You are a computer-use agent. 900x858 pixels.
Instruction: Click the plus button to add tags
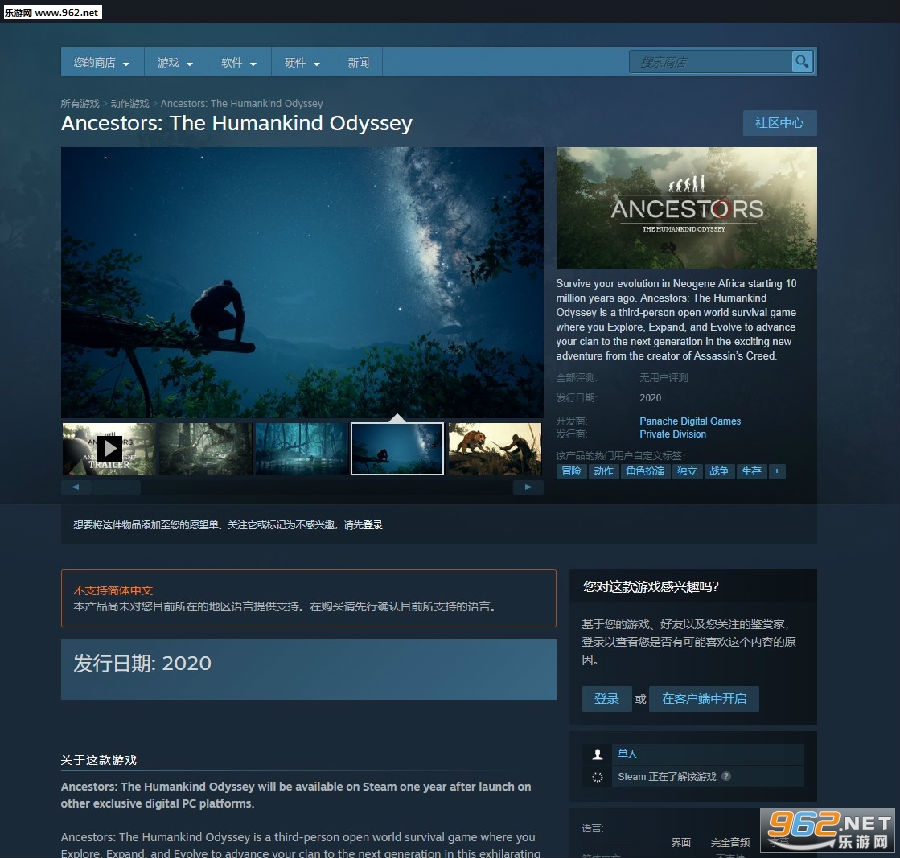[777, 471]
